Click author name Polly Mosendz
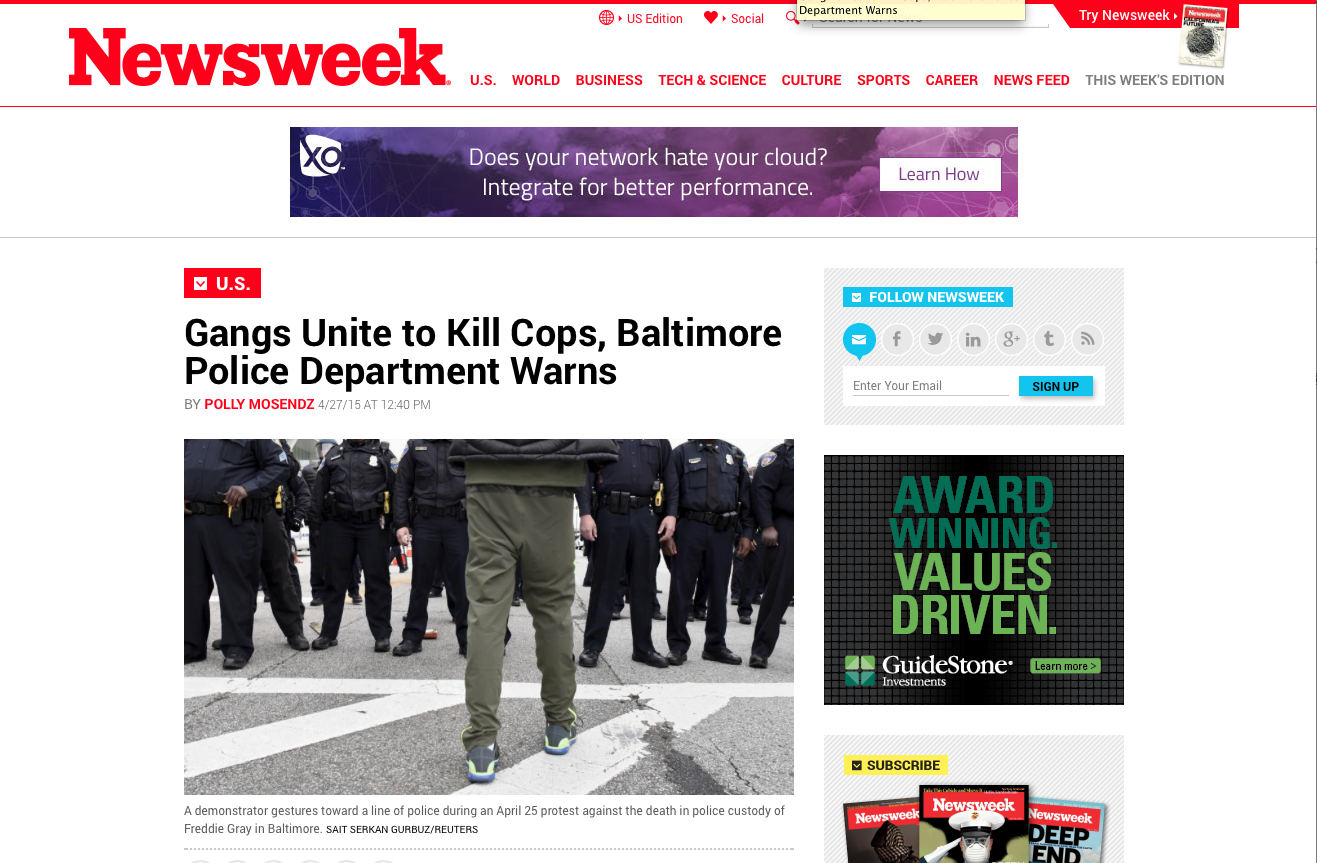Image resolution: width=1317 pixels, height=863 pixels. point(259,405)
